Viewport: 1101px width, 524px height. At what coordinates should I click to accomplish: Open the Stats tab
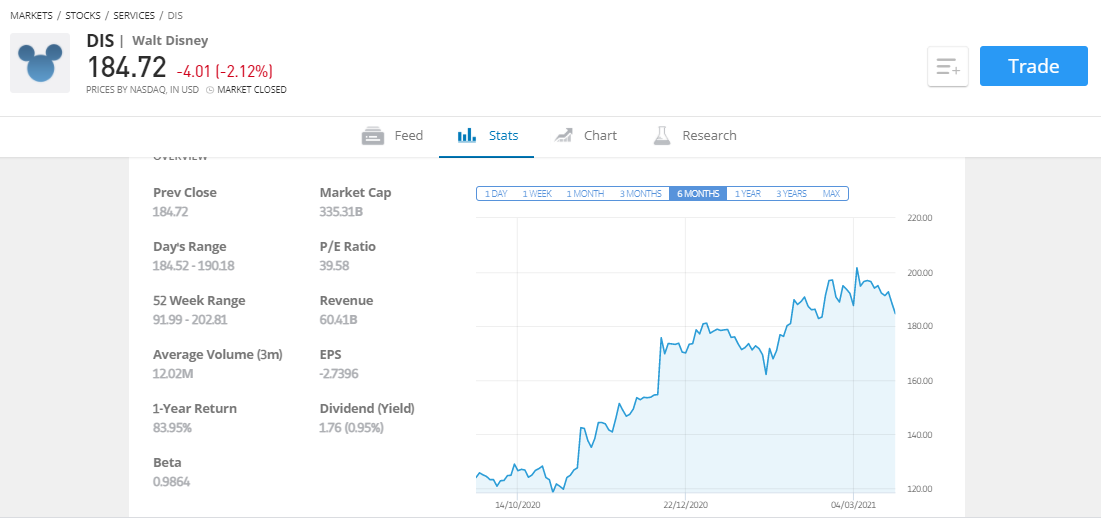[x=487, y=136]
